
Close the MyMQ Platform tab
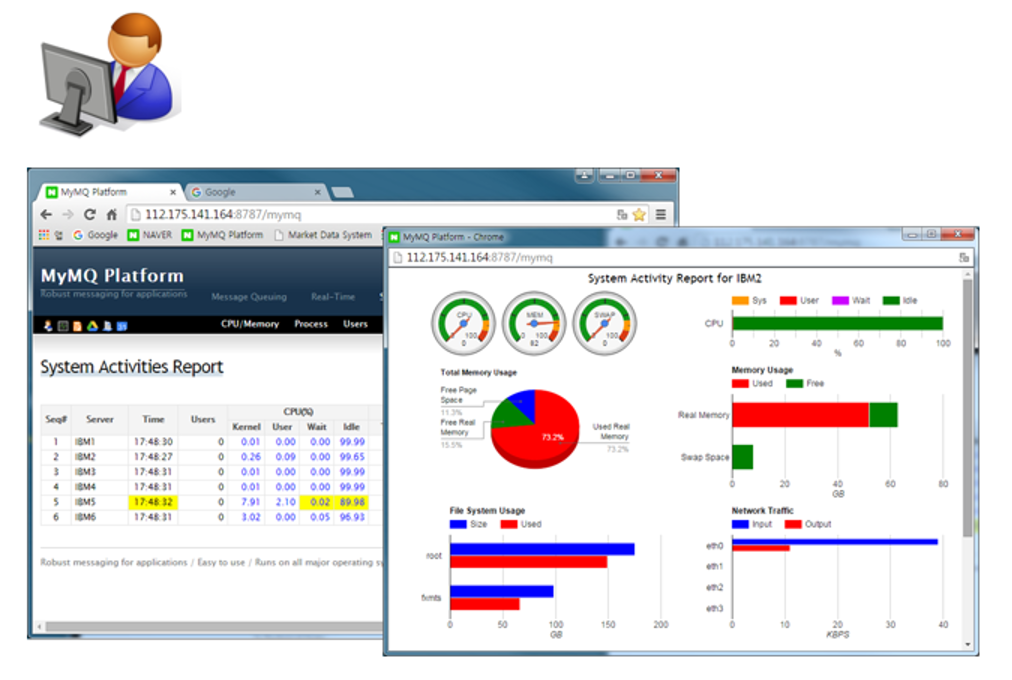tap(173, 192)
